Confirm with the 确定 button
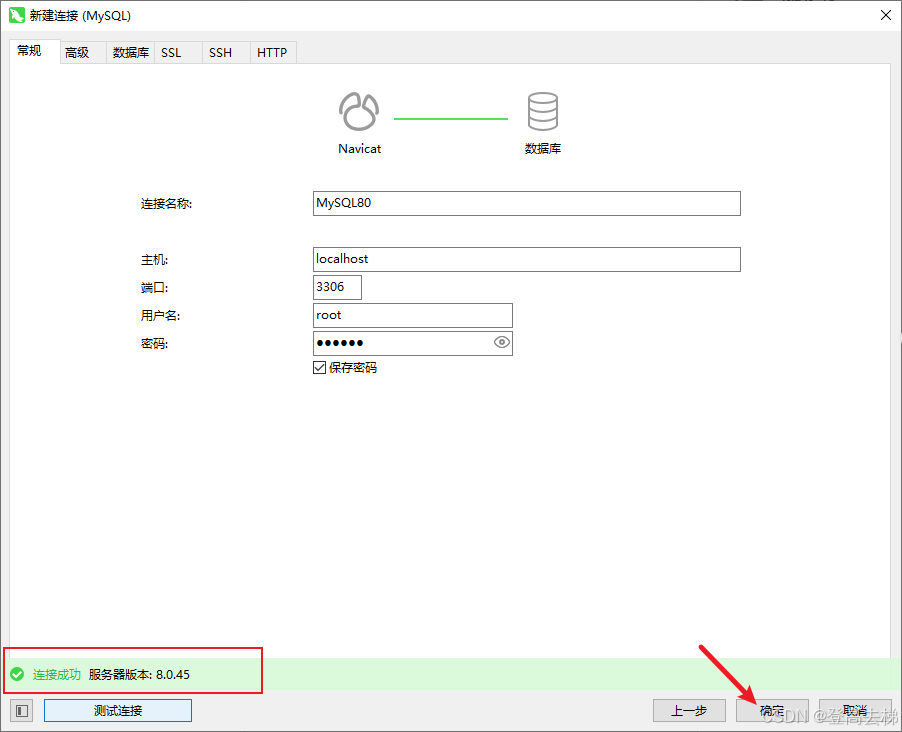This screenshot has width=902, height=732. [772, 711]
